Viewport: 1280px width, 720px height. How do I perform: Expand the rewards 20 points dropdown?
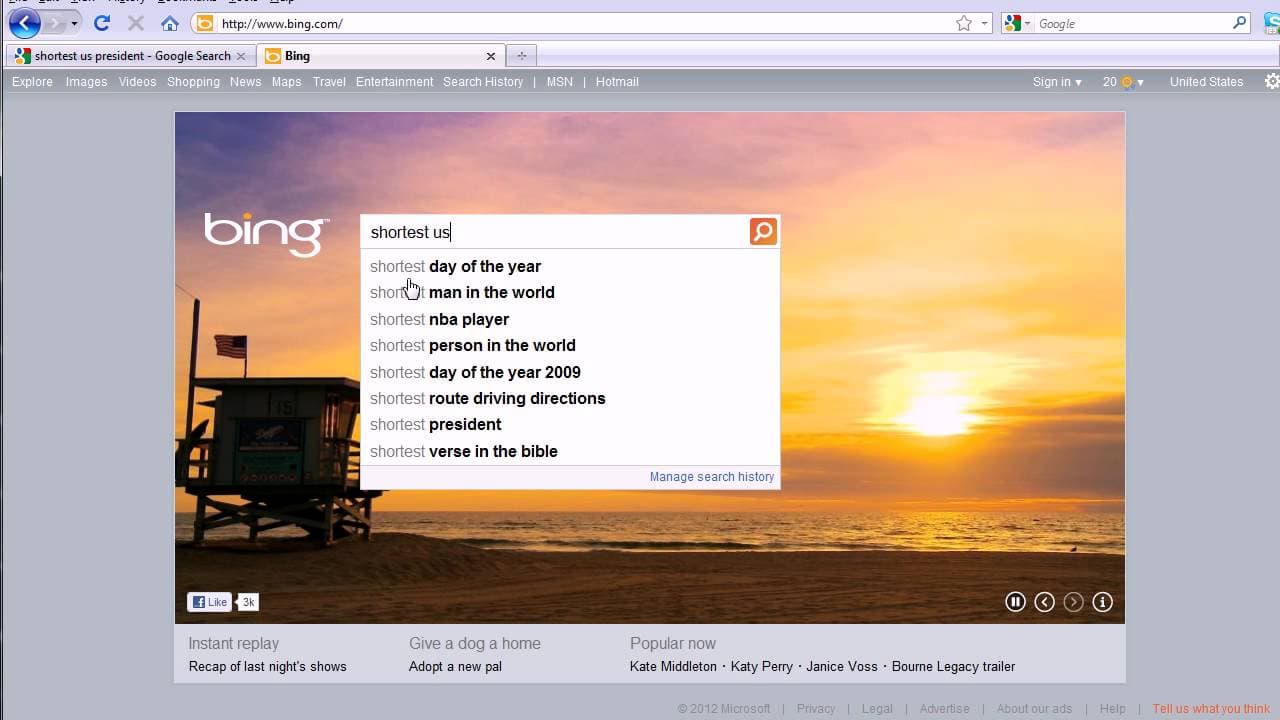coord(1123,82)
